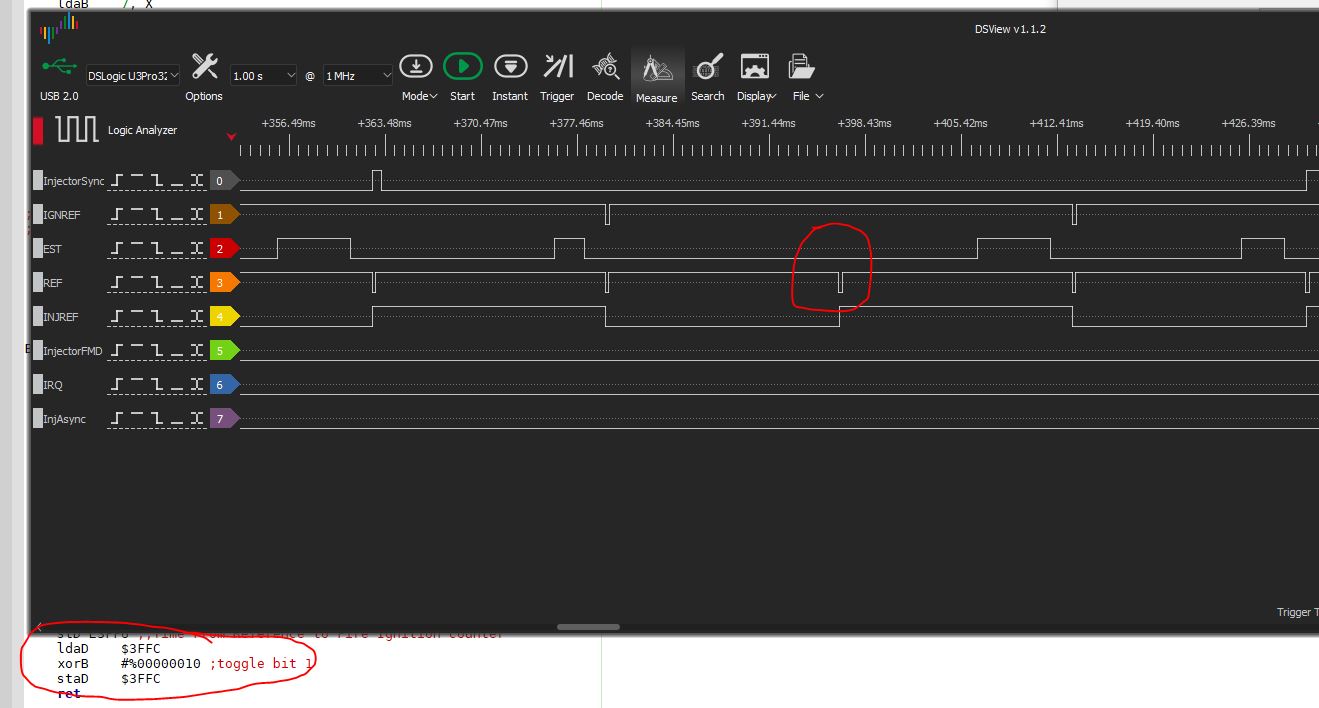
Task: Set rising-edge trigger on REF channel
Action: (118, 283)
